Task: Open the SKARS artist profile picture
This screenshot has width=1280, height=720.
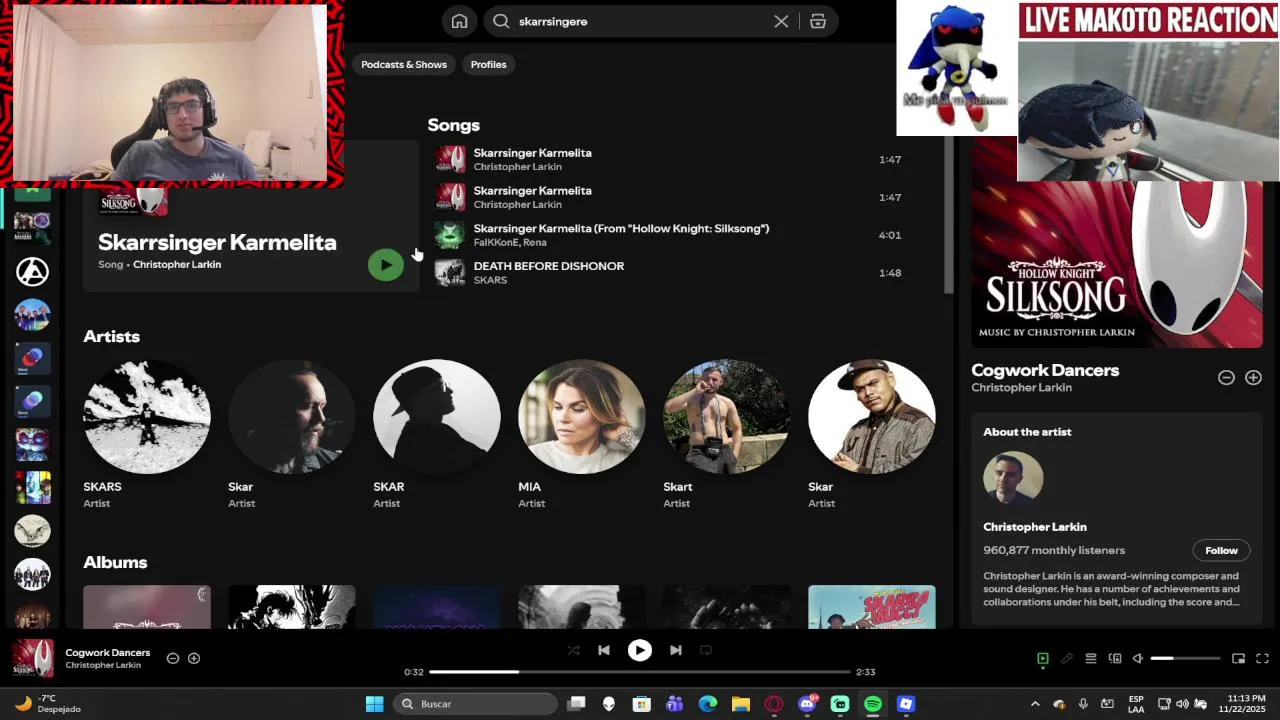Action: pos(147,416)
